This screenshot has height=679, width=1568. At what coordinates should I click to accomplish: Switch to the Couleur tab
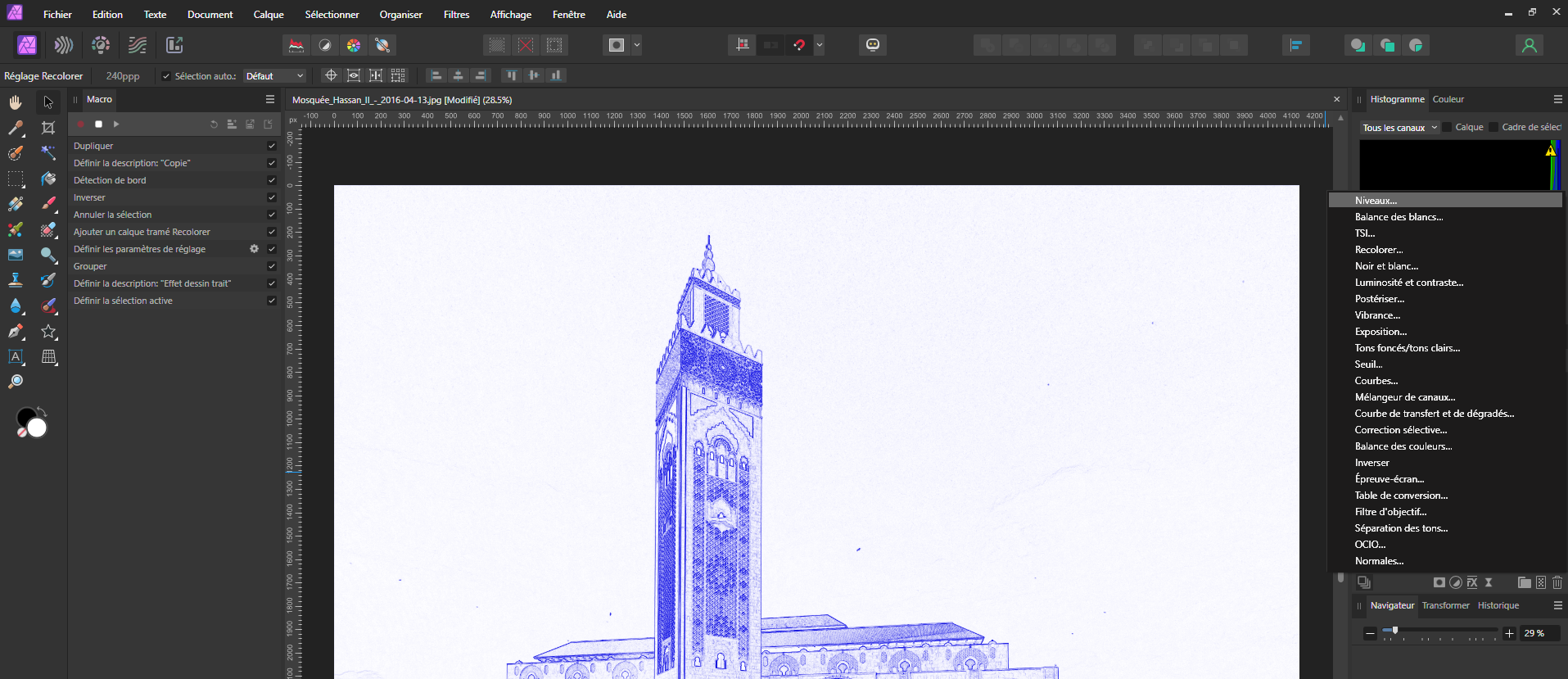[x=1448, y=99]
